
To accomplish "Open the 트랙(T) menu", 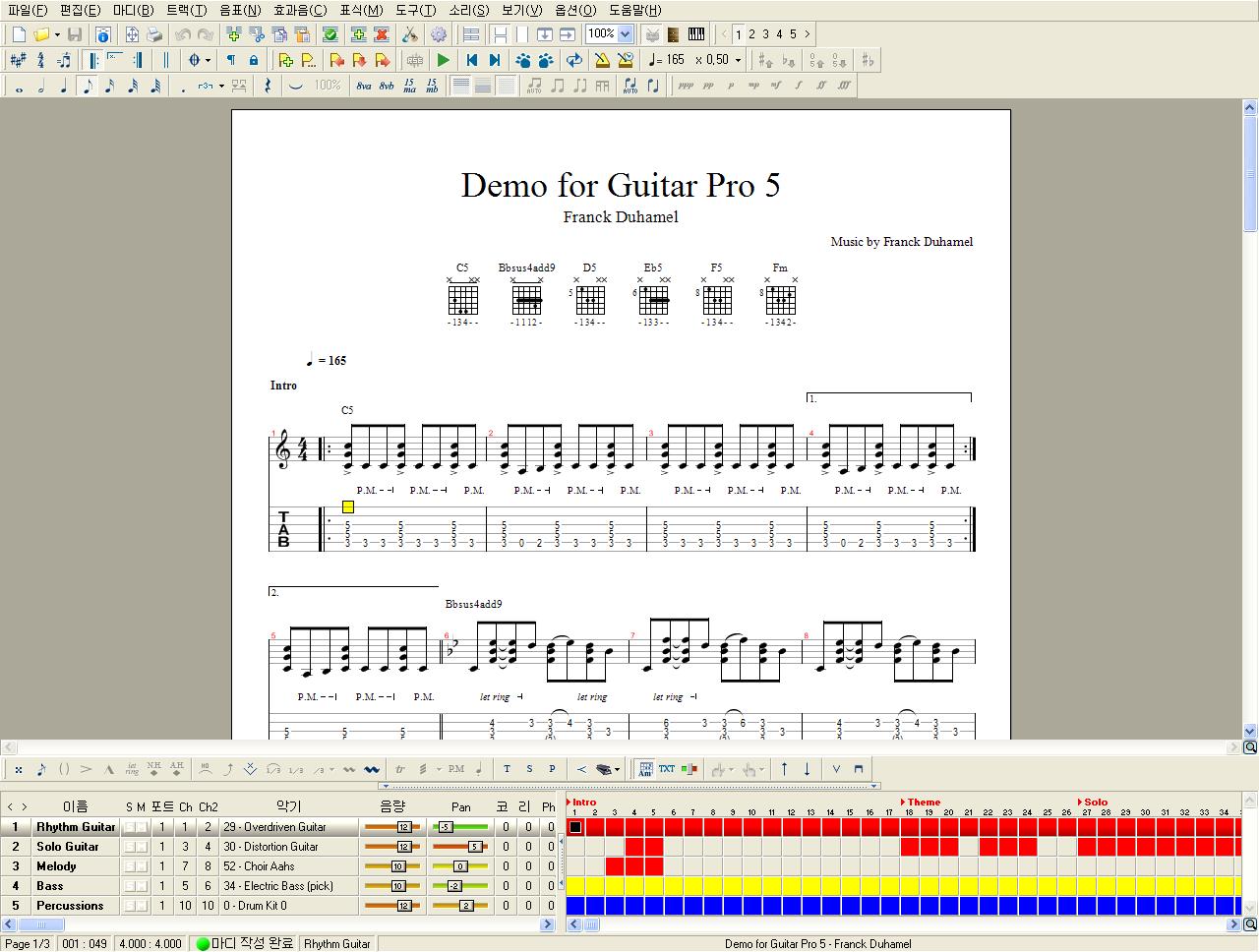I will coord(186,10).
